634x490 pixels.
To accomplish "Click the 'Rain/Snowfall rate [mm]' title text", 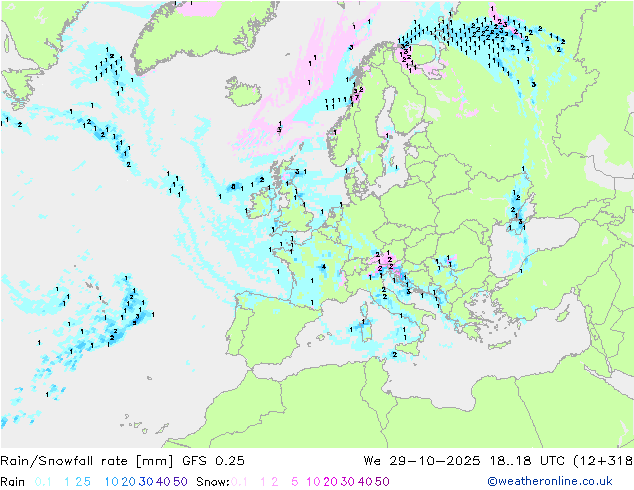I will (x=87, y=461).
